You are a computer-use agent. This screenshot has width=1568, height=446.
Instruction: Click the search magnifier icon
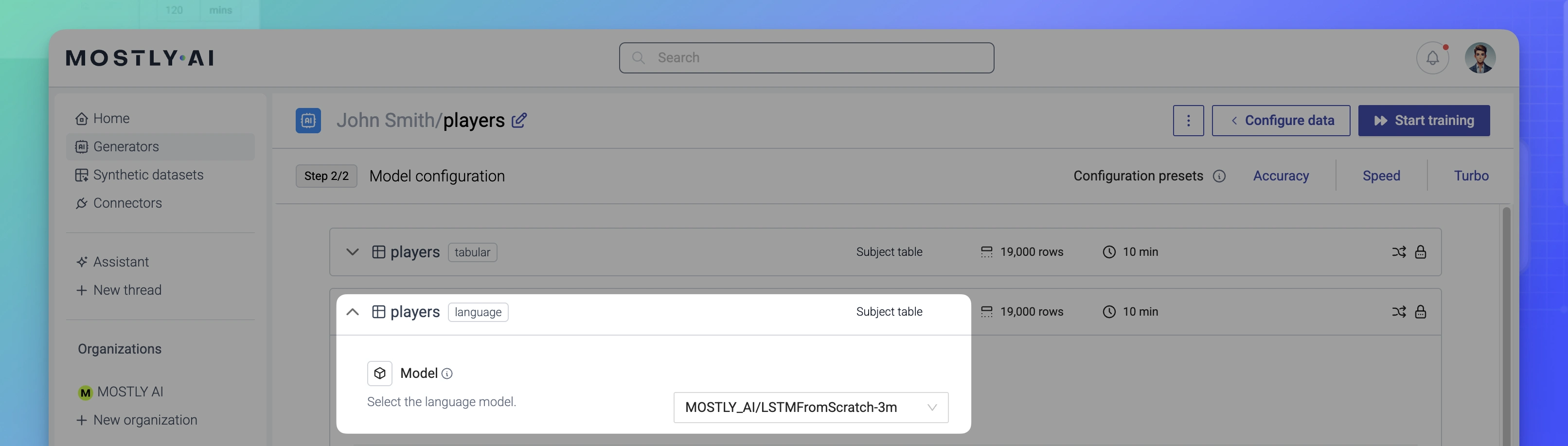click(x=638, y=58)
